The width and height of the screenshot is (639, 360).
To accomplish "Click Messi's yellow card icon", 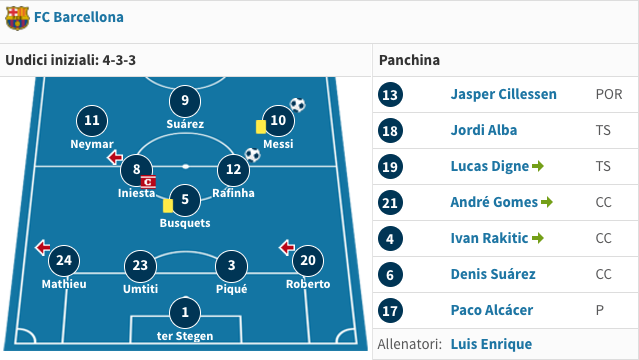I will click(x=261, y=127).
